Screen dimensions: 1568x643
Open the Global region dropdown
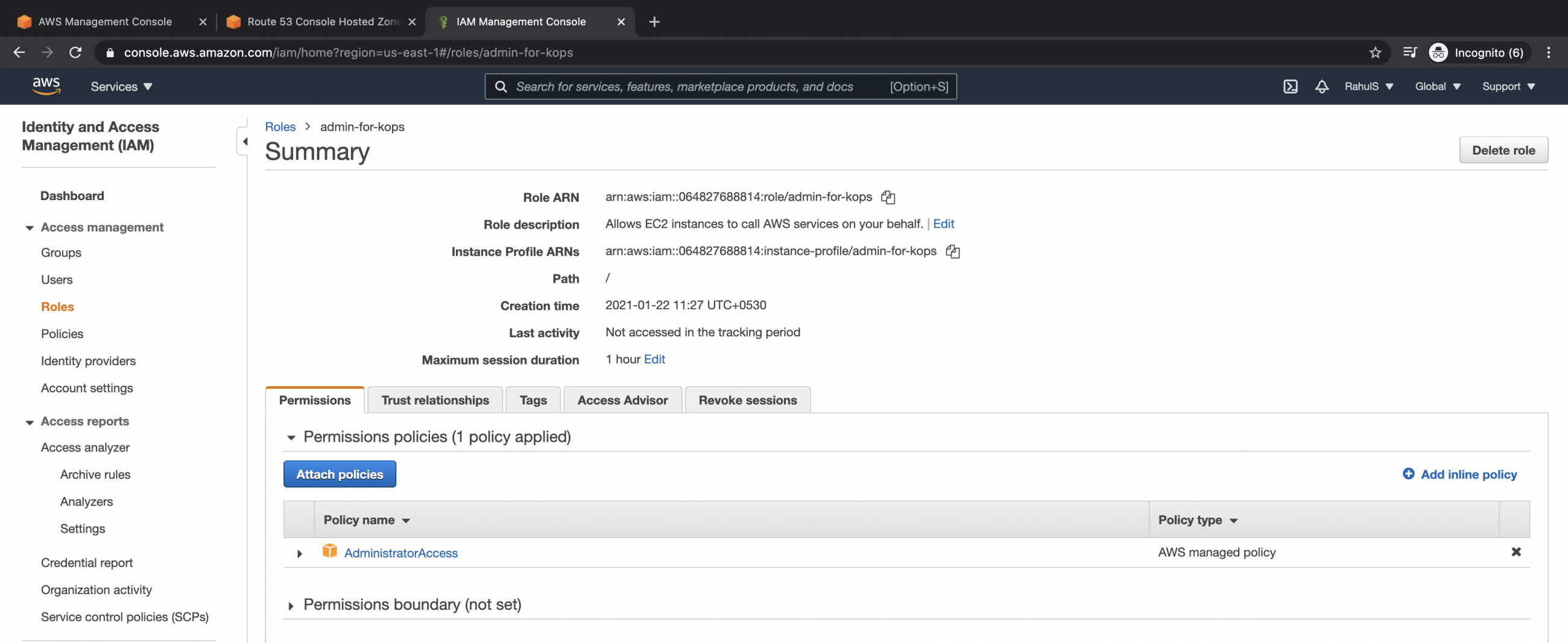[x=1437, y=86]
